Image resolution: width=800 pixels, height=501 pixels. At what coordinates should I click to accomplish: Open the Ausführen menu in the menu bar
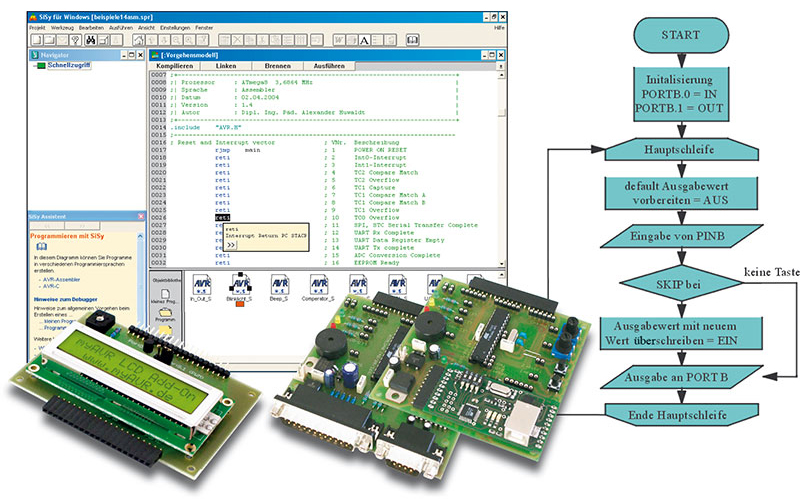(121, 28)
